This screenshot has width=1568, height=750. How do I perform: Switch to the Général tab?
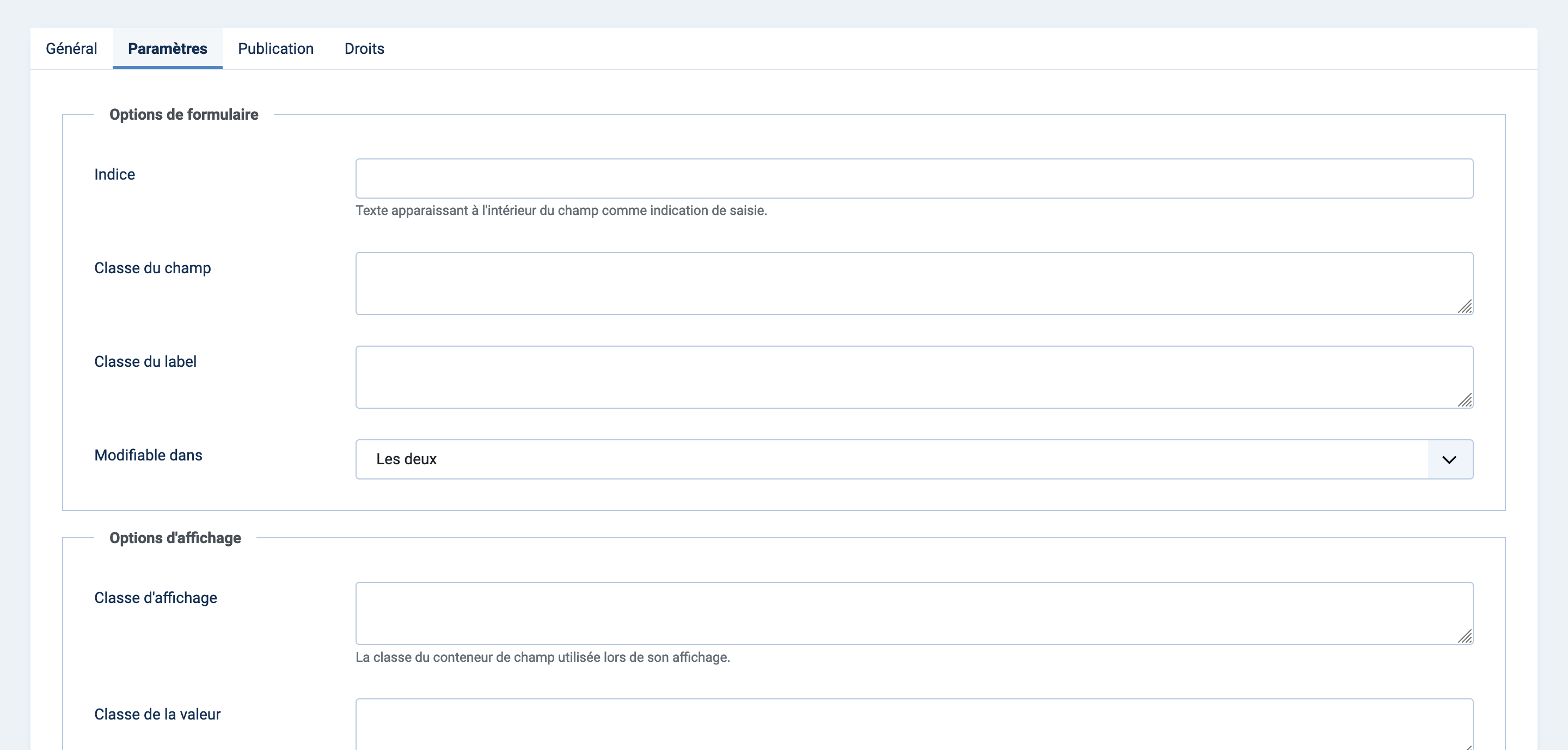(71, 48)
